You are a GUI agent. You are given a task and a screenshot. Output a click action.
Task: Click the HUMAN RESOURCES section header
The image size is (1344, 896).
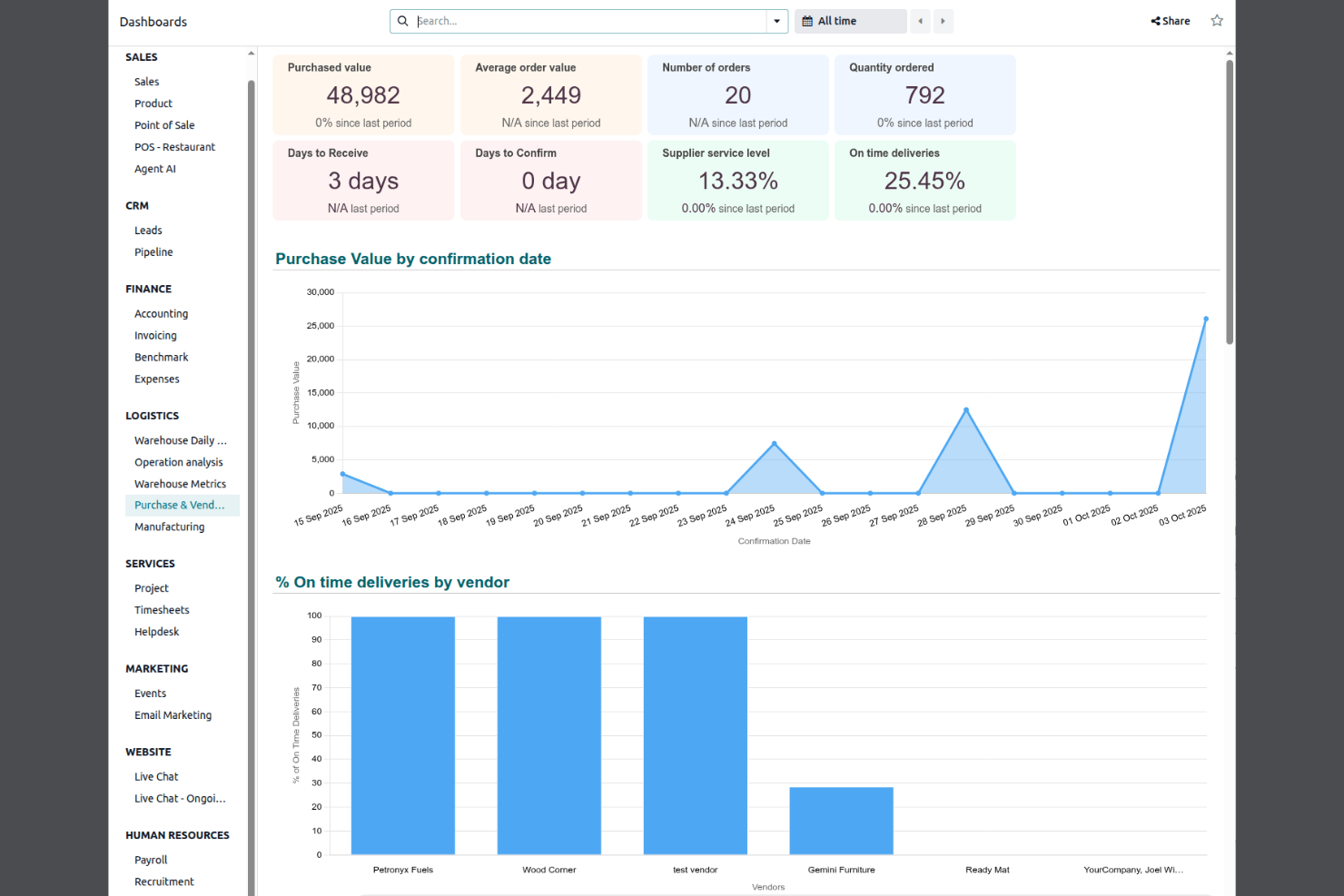(178, 835)
